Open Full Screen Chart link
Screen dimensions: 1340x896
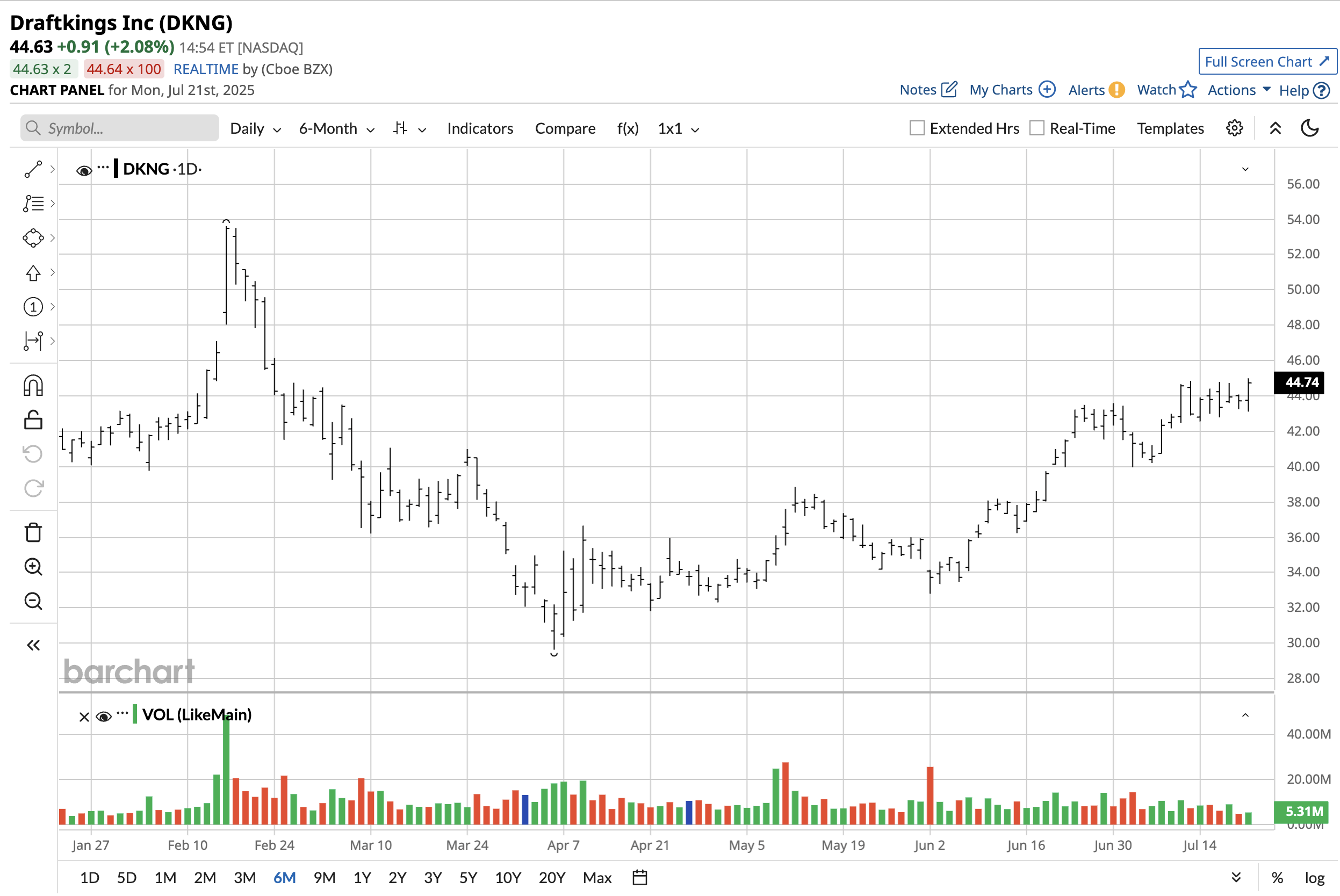click(1267, 62)
